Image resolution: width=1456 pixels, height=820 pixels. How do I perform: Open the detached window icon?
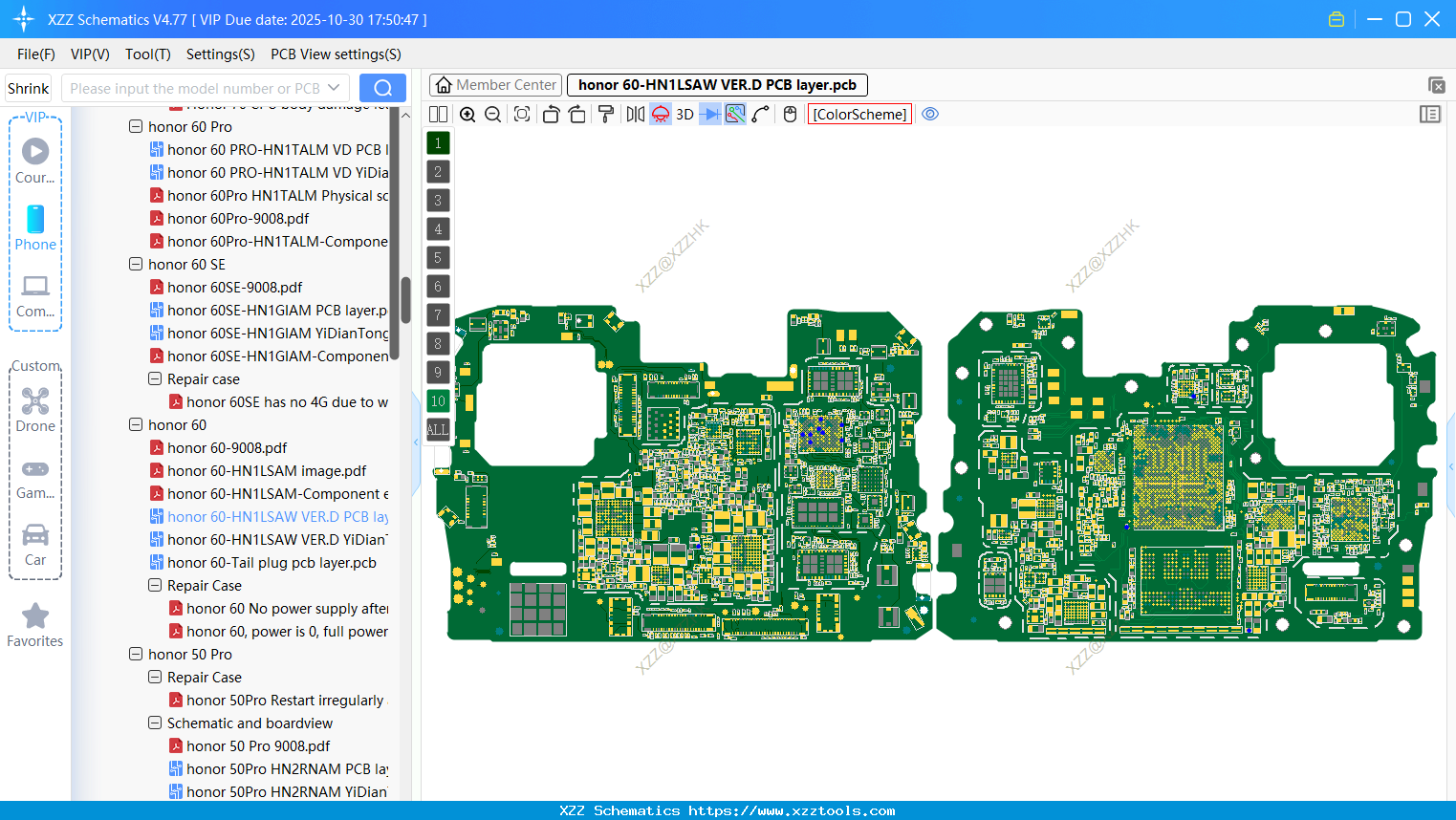(1436, 85)
